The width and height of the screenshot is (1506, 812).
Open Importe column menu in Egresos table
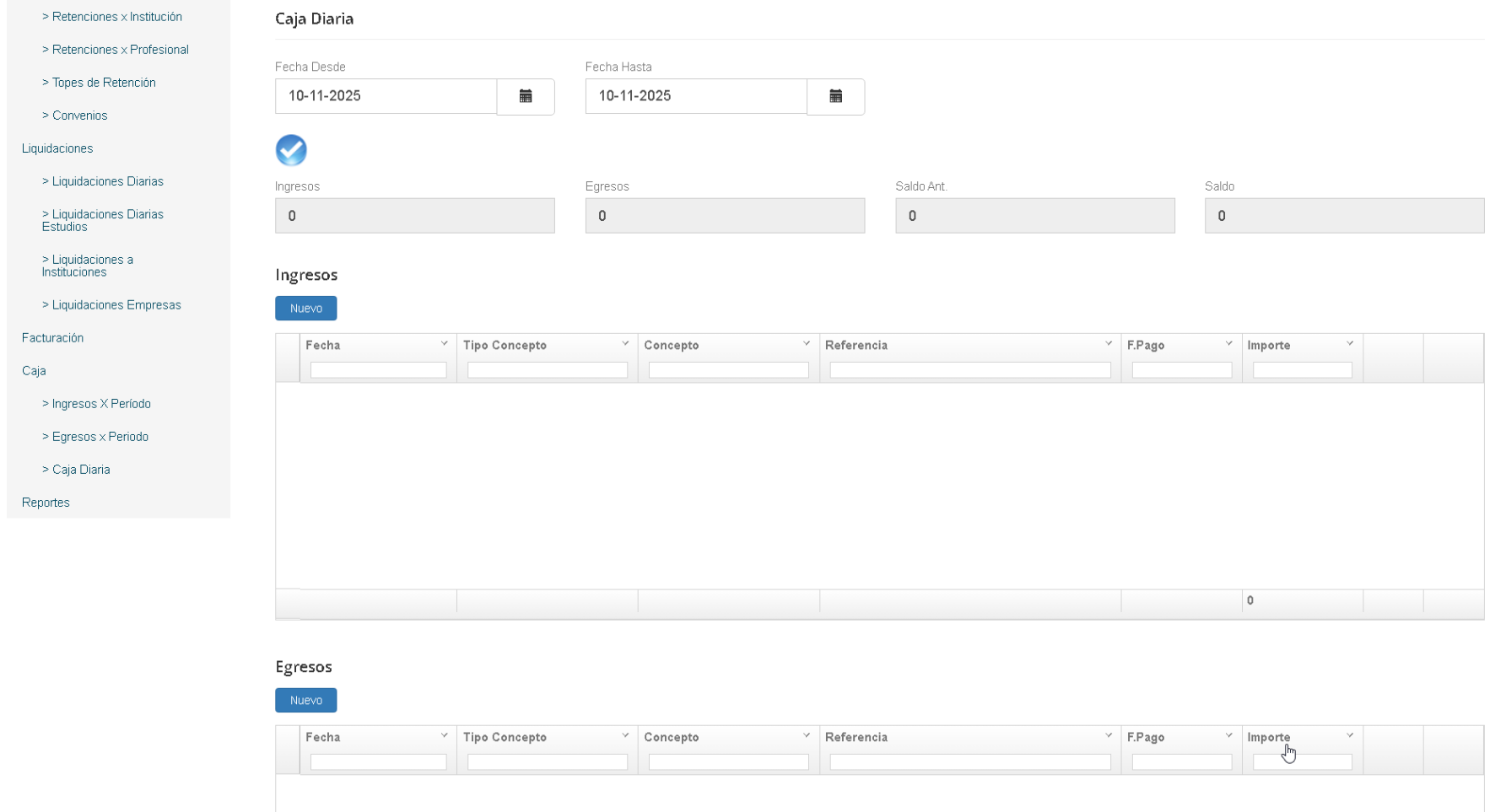[1350, 736]
